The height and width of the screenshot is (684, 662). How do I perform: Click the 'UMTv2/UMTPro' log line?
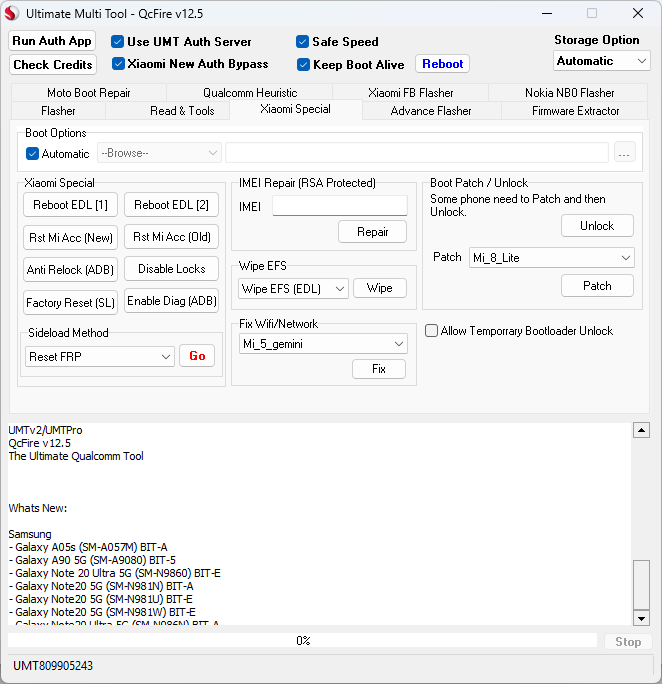45,430
